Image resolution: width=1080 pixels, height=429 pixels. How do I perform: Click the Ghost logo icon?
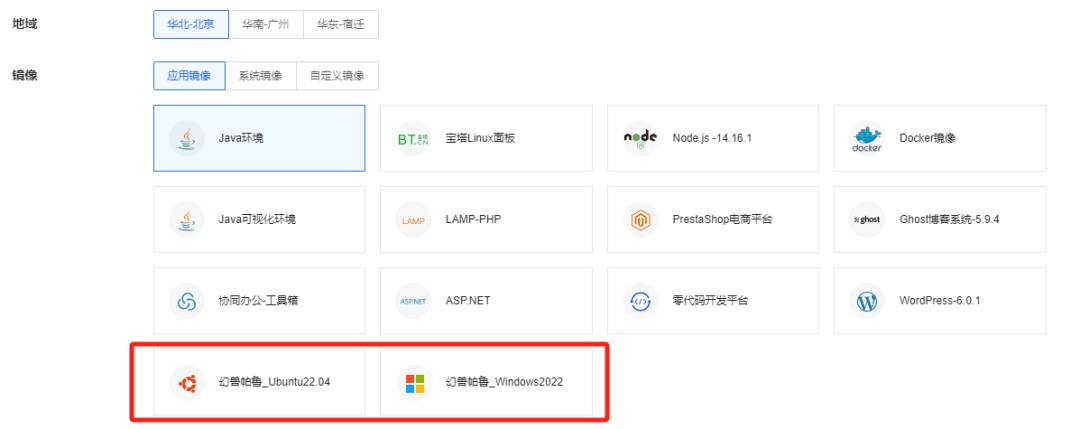click(x=867, y=220)
